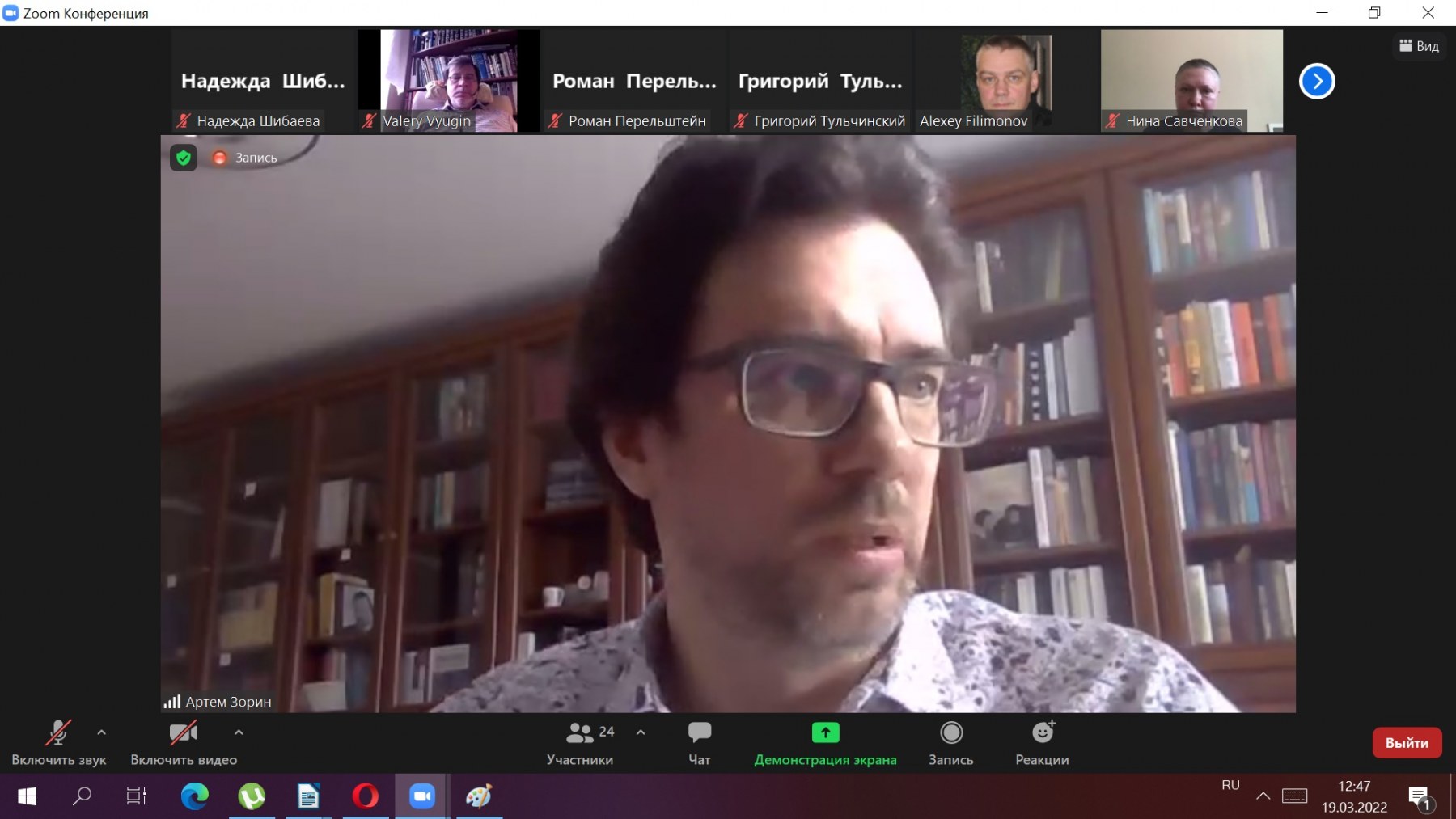This screenshot has height=819, width=1456.
Task: Open Paint from the taskbar
Action: pyautogui.click(x=479, y=796)
